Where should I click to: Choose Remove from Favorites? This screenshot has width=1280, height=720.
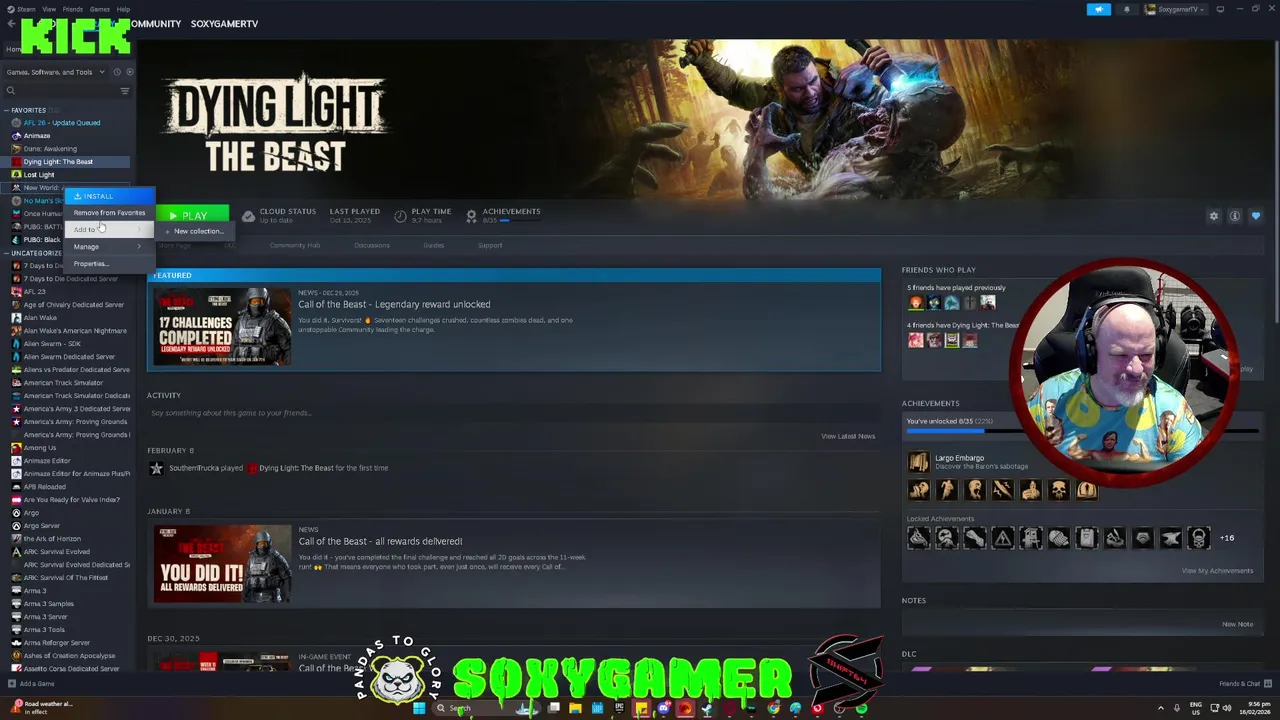click(109, 213)
